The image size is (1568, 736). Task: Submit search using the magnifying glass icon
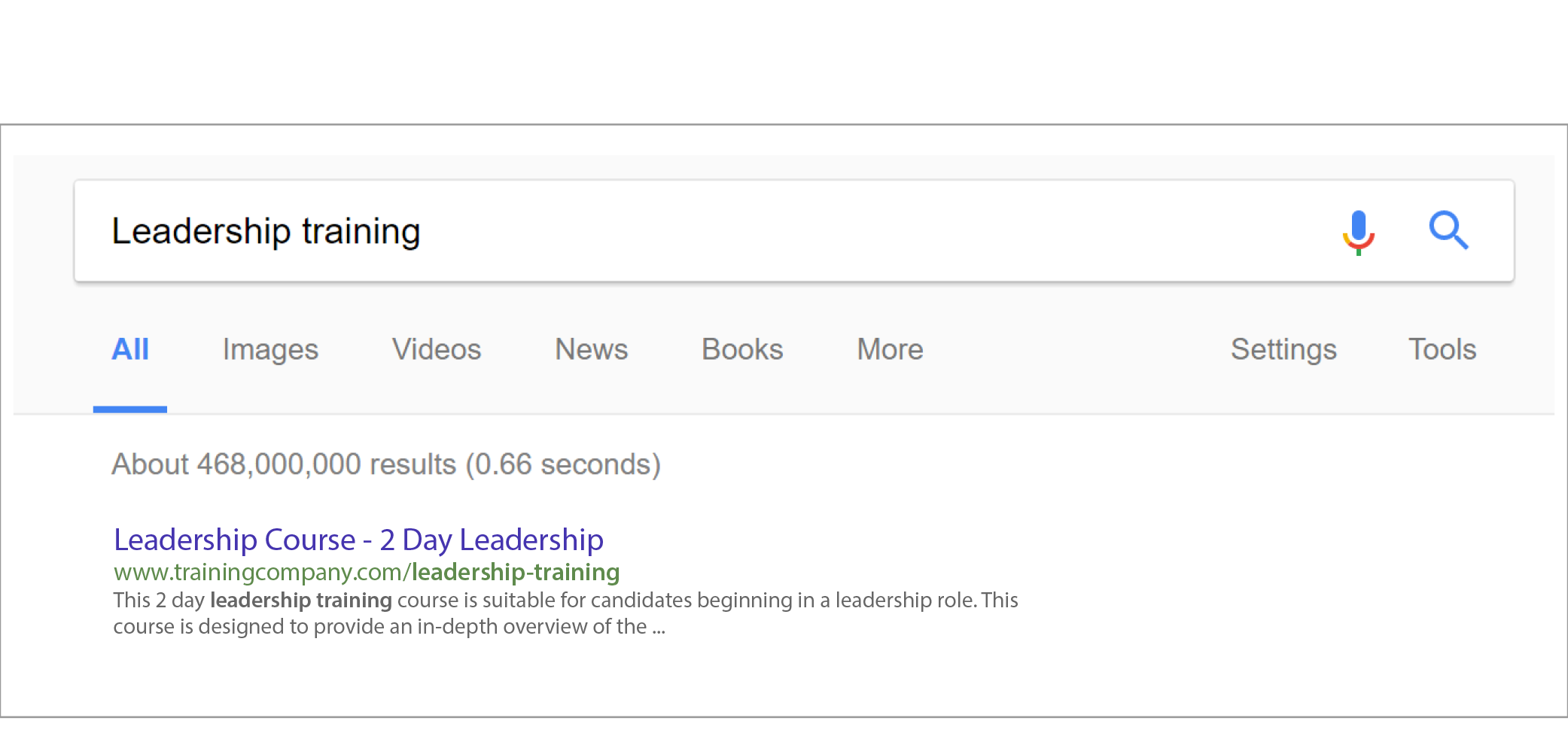coord(1448,230)
